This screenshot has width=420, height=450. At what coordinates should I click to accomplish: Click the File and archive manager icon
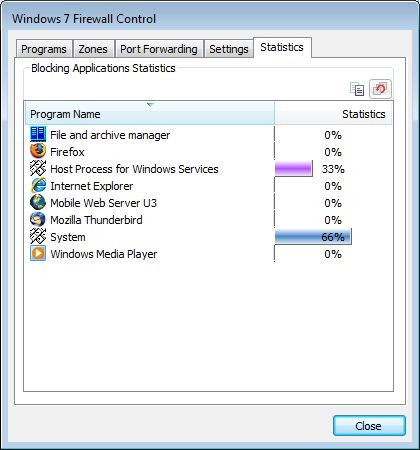pos(38,134)
